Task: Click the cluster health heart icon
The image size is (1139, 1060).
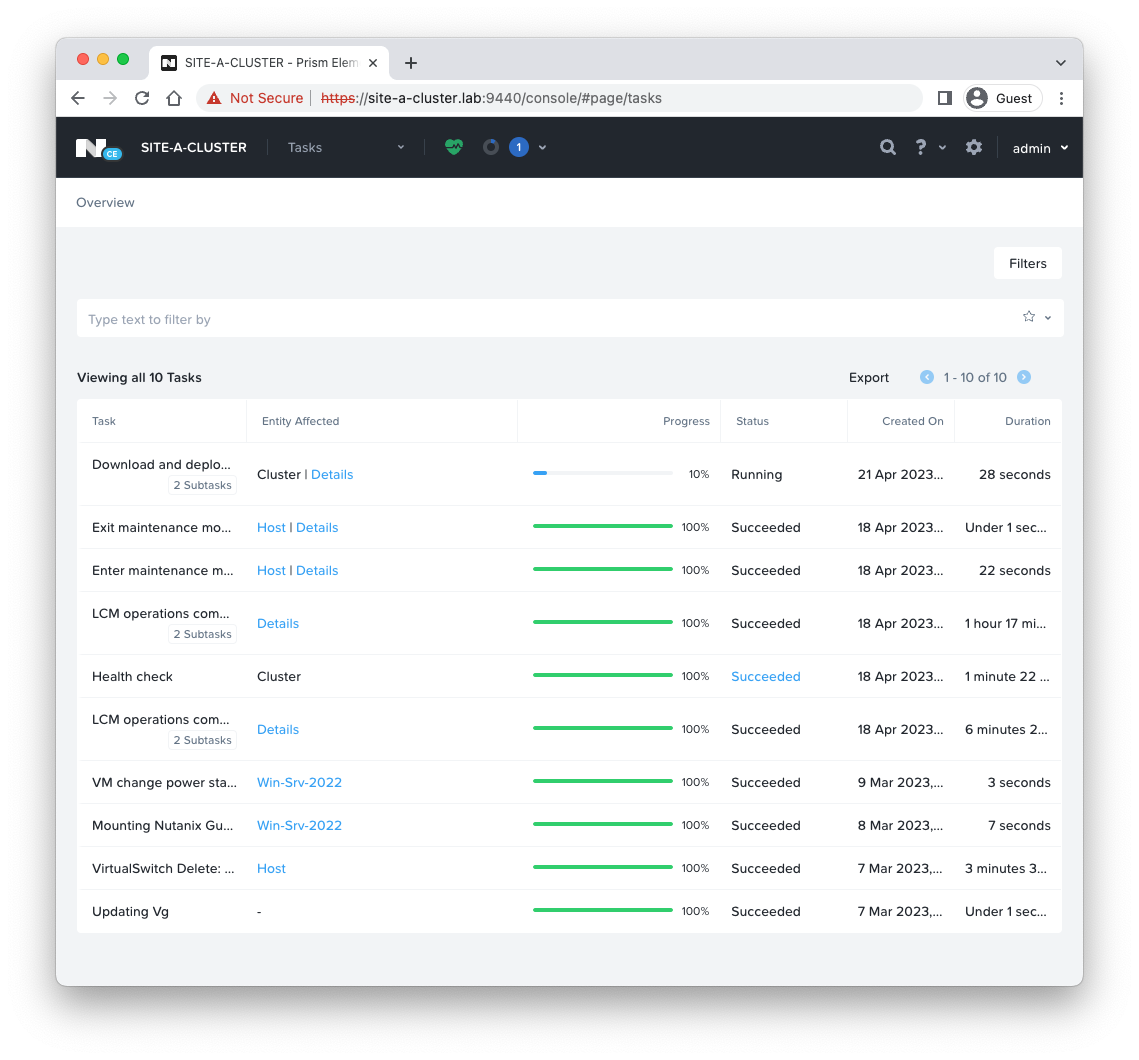Action: tap(454, 147)
